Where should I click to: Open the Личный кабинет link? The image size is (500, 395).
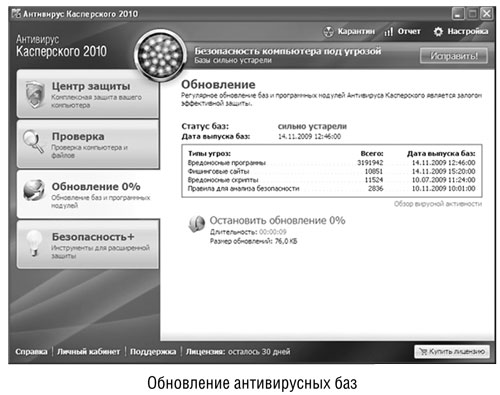(x=88, y=352)
